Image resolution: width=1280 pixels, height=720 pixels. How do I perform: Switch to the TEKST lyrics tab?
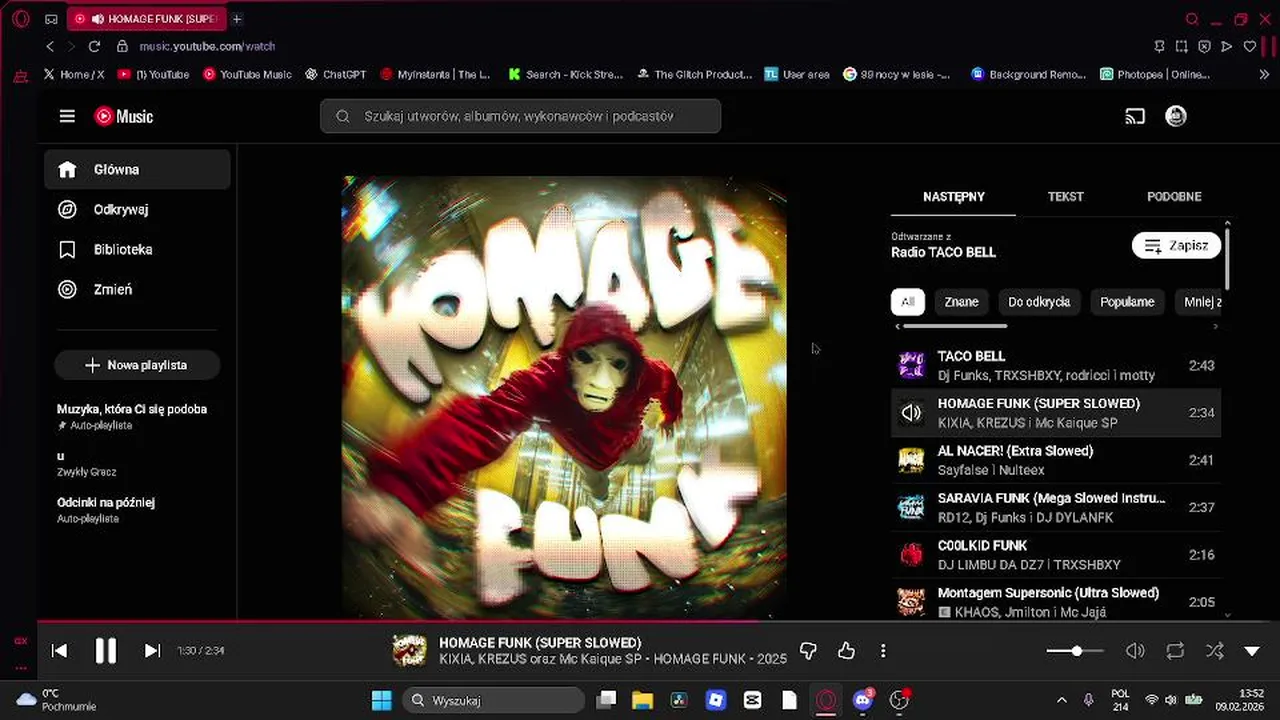(1065, 197)
